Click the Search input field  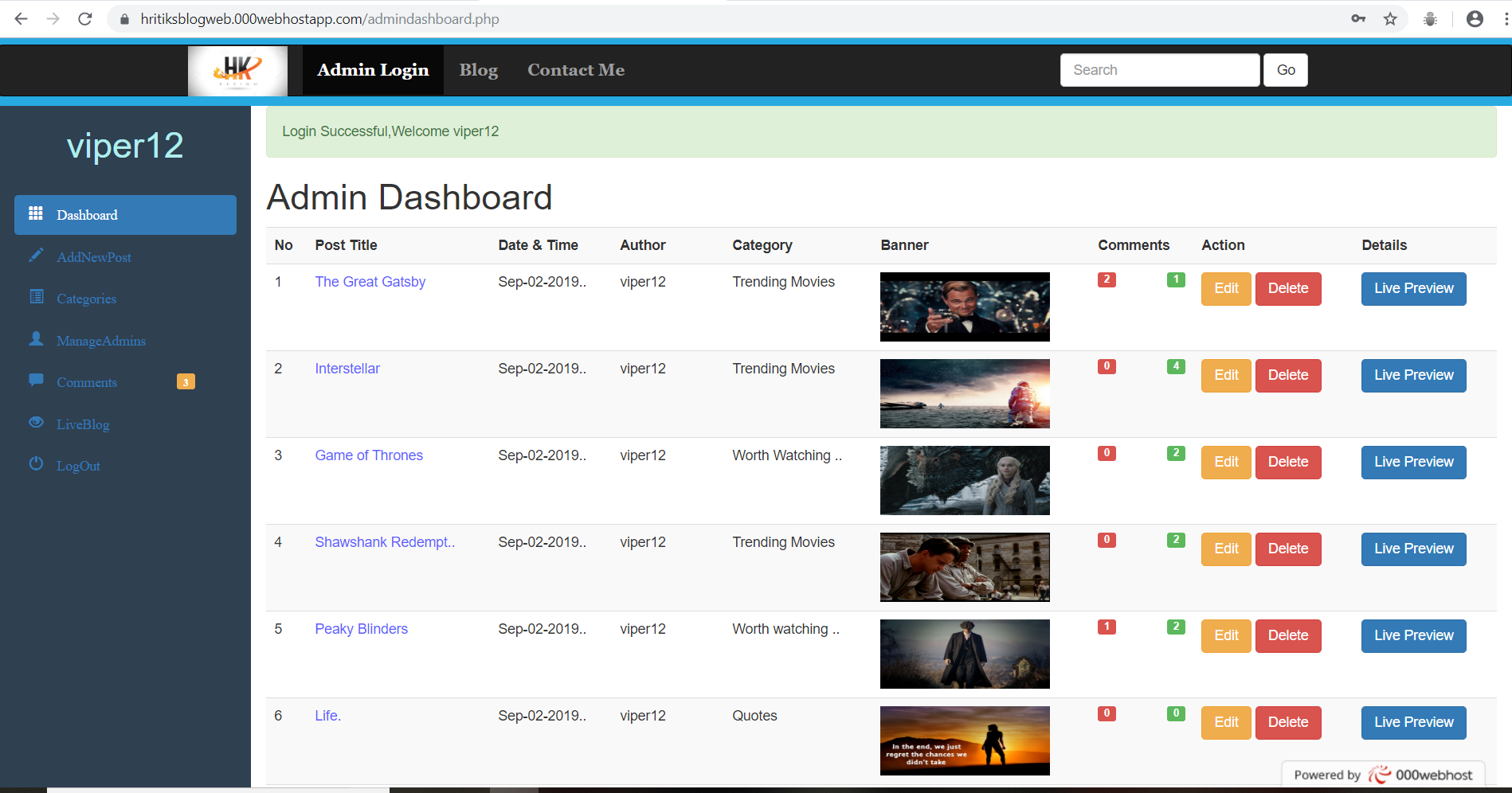tap(1160, 70)
